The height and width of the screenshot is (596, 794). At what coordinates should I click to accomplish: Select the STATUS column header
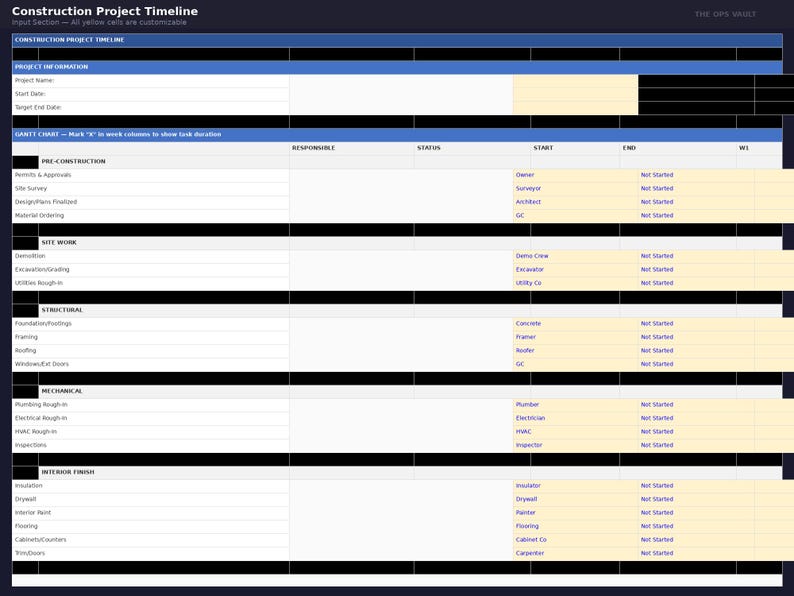(472, 148)
